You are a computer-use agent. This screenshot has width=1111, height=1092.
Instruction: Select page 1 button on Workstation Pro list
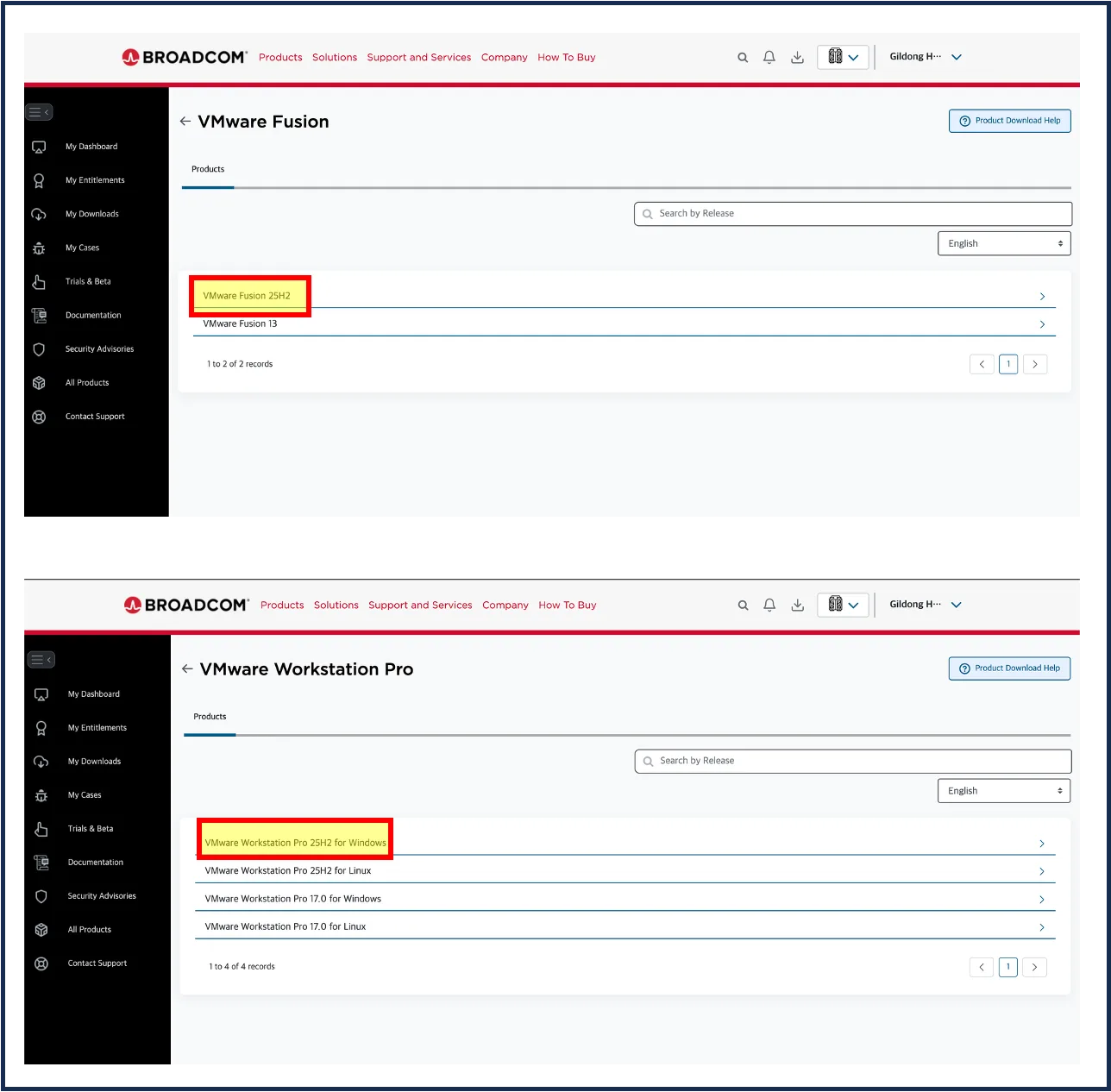click(x=1008, y=967)
